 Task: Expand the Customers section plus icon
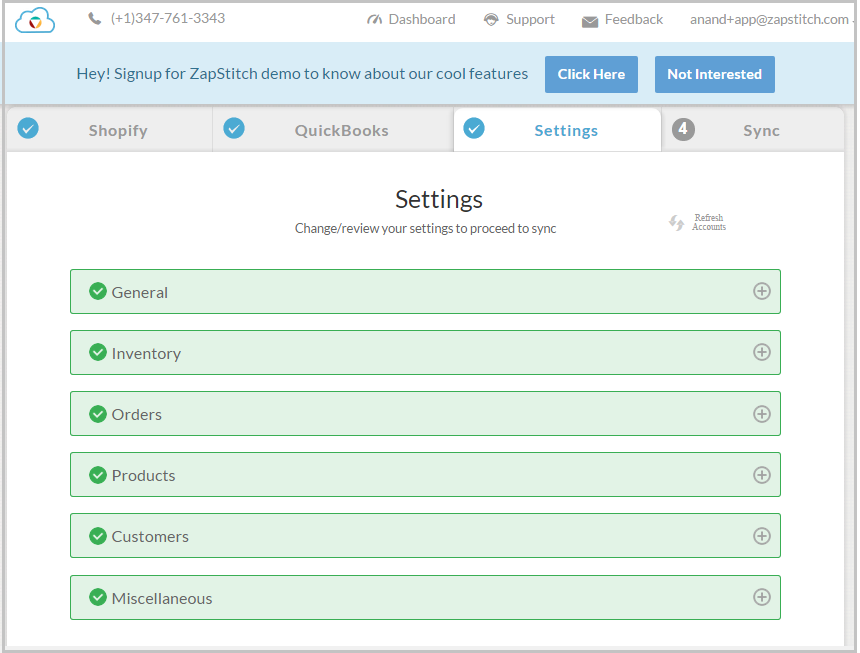[x=761, y=536]
